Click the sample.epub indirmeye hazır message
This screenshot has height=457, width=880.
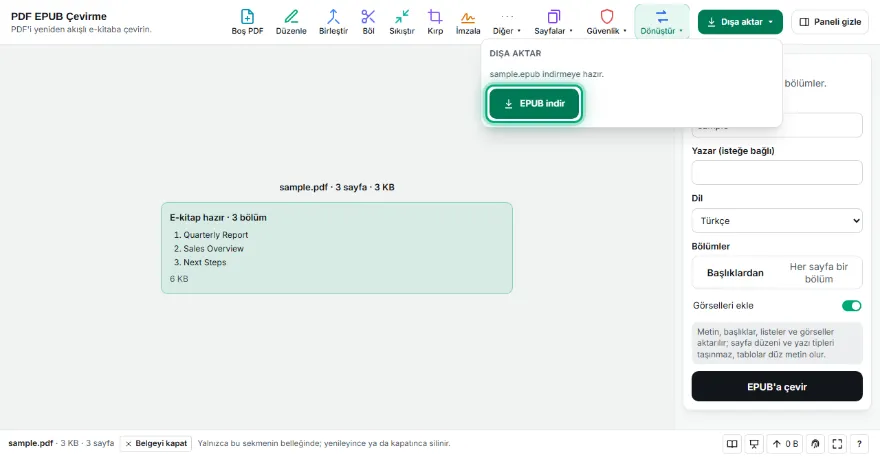tap(546, 74)
